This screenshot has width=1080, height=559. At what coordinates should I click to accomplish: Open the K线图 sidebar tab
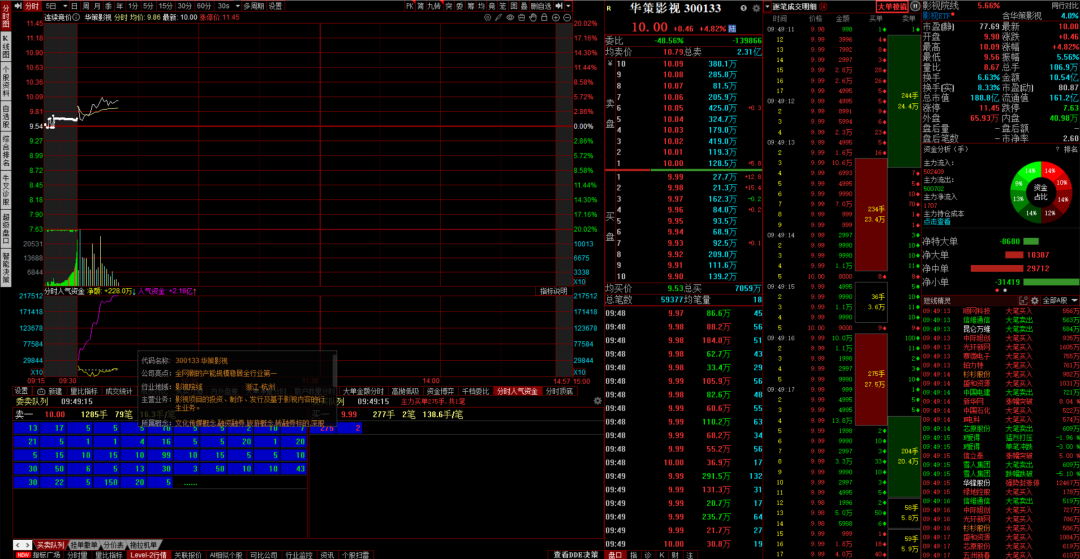6,46
